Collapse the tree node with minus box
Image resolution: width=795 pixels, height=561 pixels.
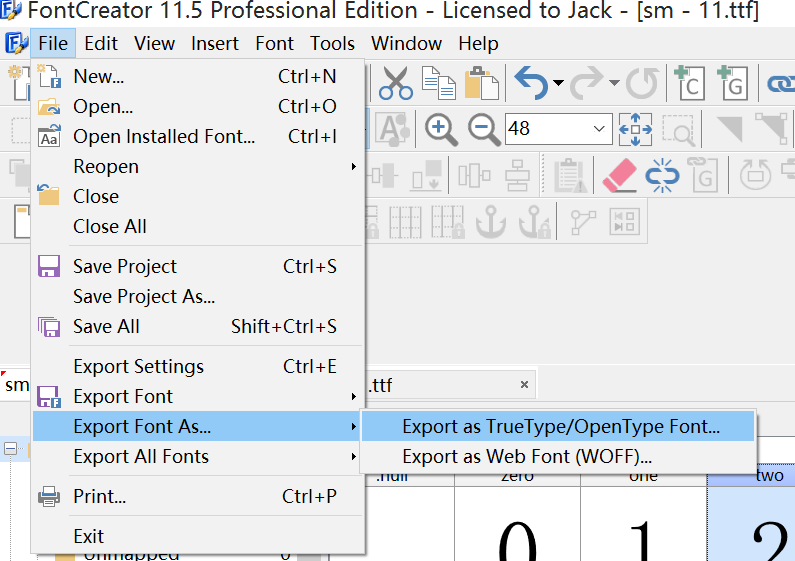pyautogui.click(x=11, y=448)
